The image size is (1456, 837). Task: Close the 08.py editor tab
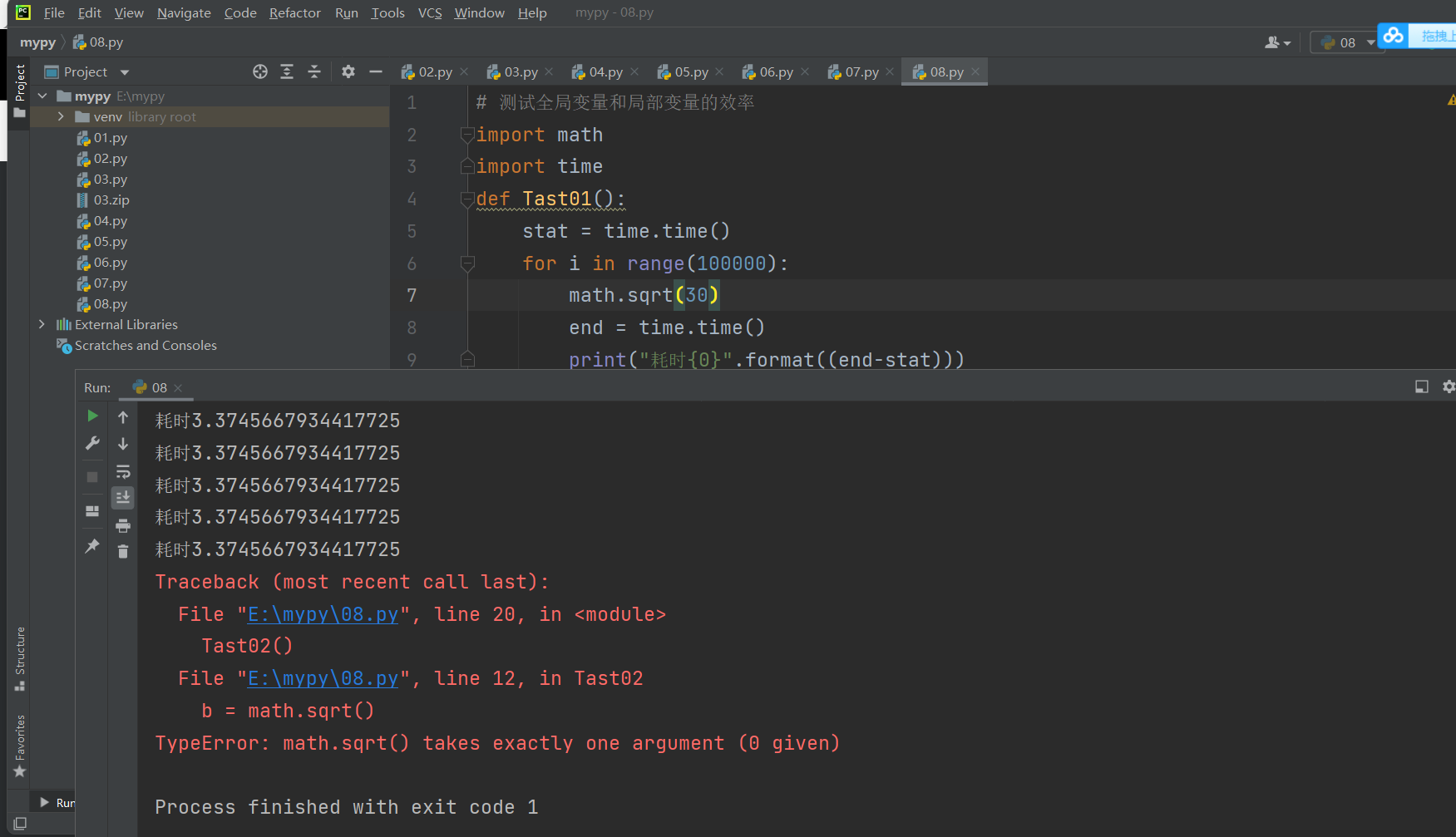975,72
